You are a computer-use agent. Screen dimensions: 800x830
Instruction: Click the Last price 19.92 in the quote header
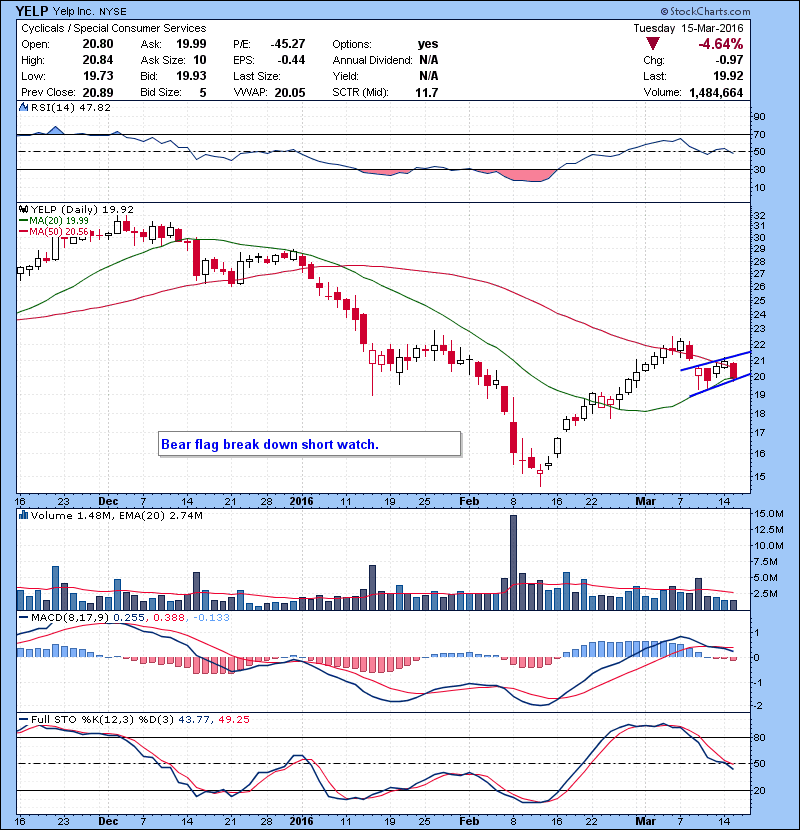click(728, 76)
